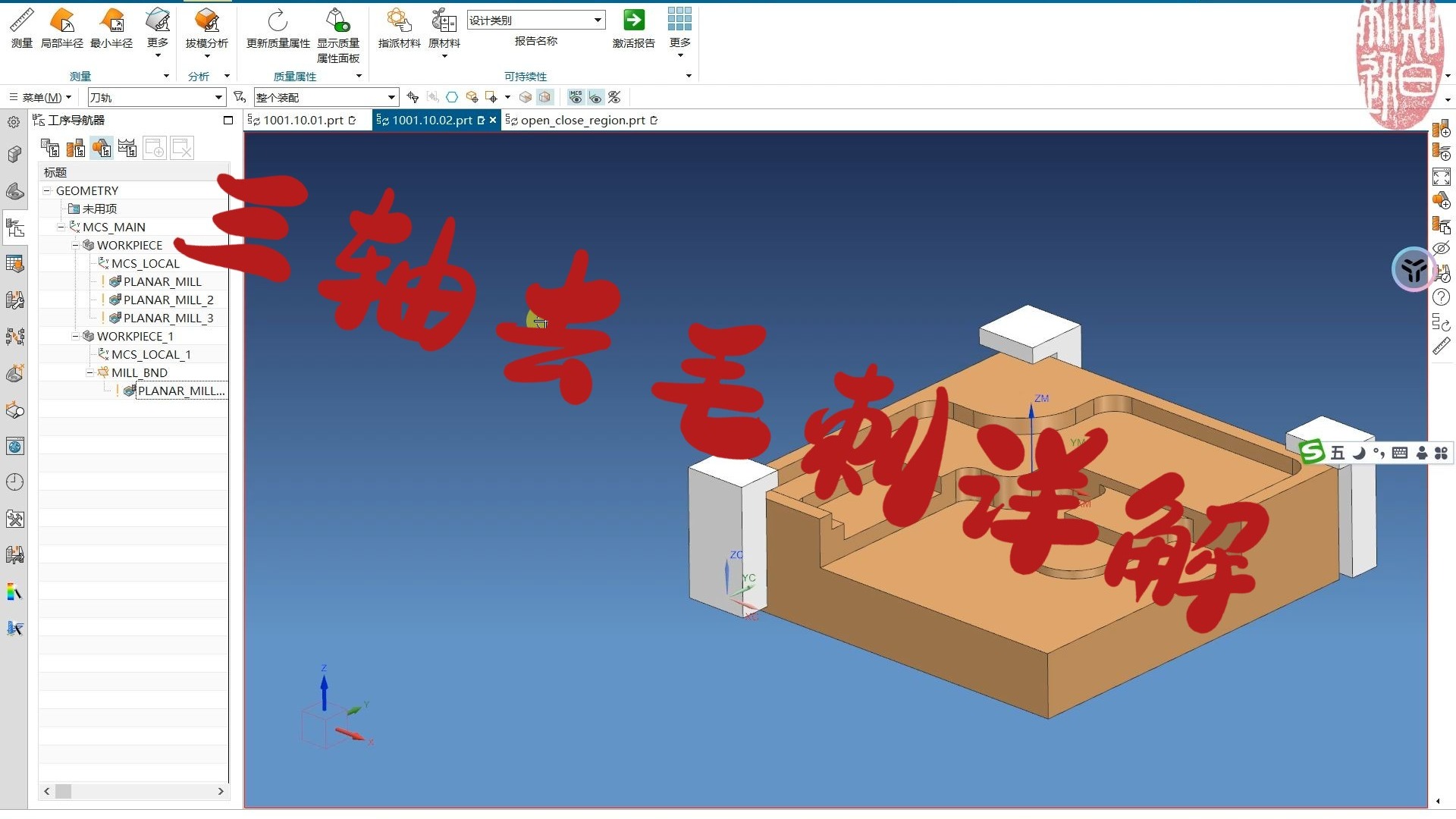Open the 设计类别 combo box
Screen dimensions: 1456x819
coord(598,20)
